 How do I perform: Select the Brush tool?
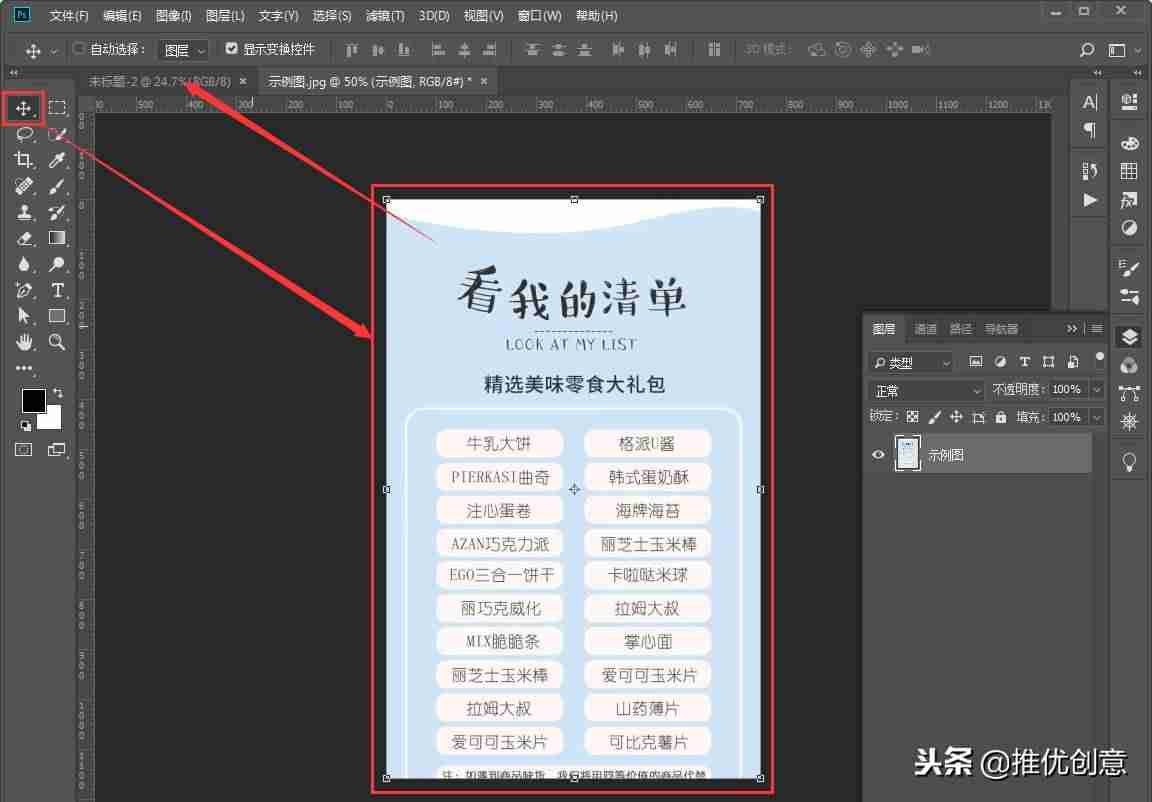[x=57, y=186]
